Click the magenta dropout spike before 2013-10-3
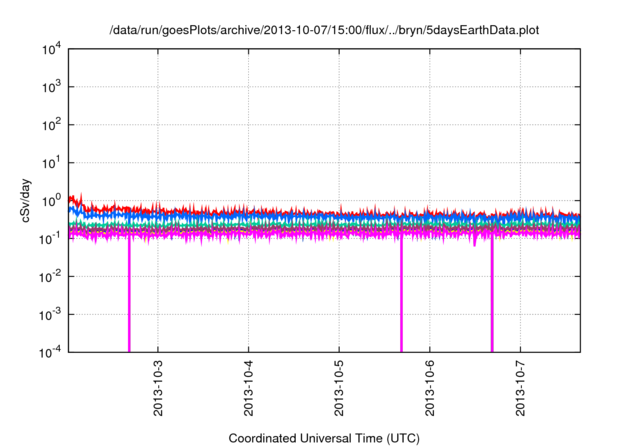 129,294
